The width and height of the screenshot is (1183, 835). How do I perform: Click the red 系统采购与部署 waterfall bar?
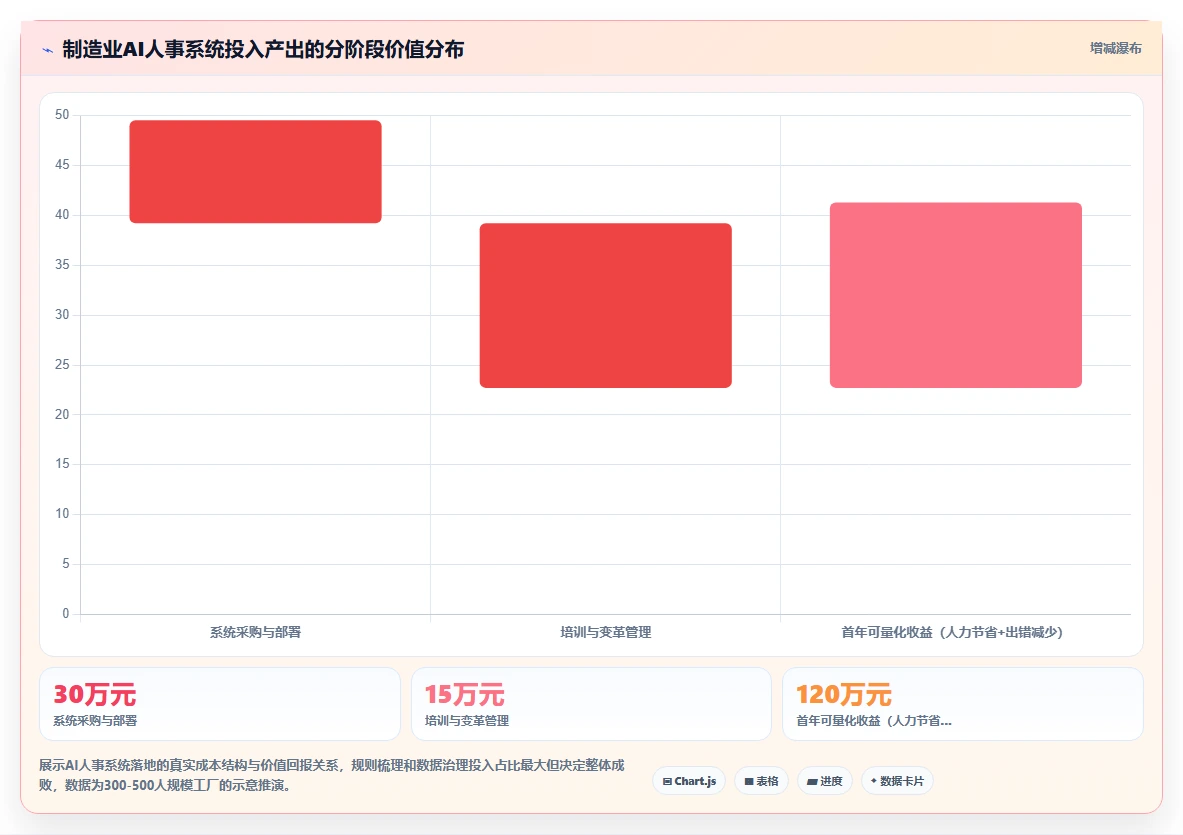pyautogui.click(x=256, y=171)
